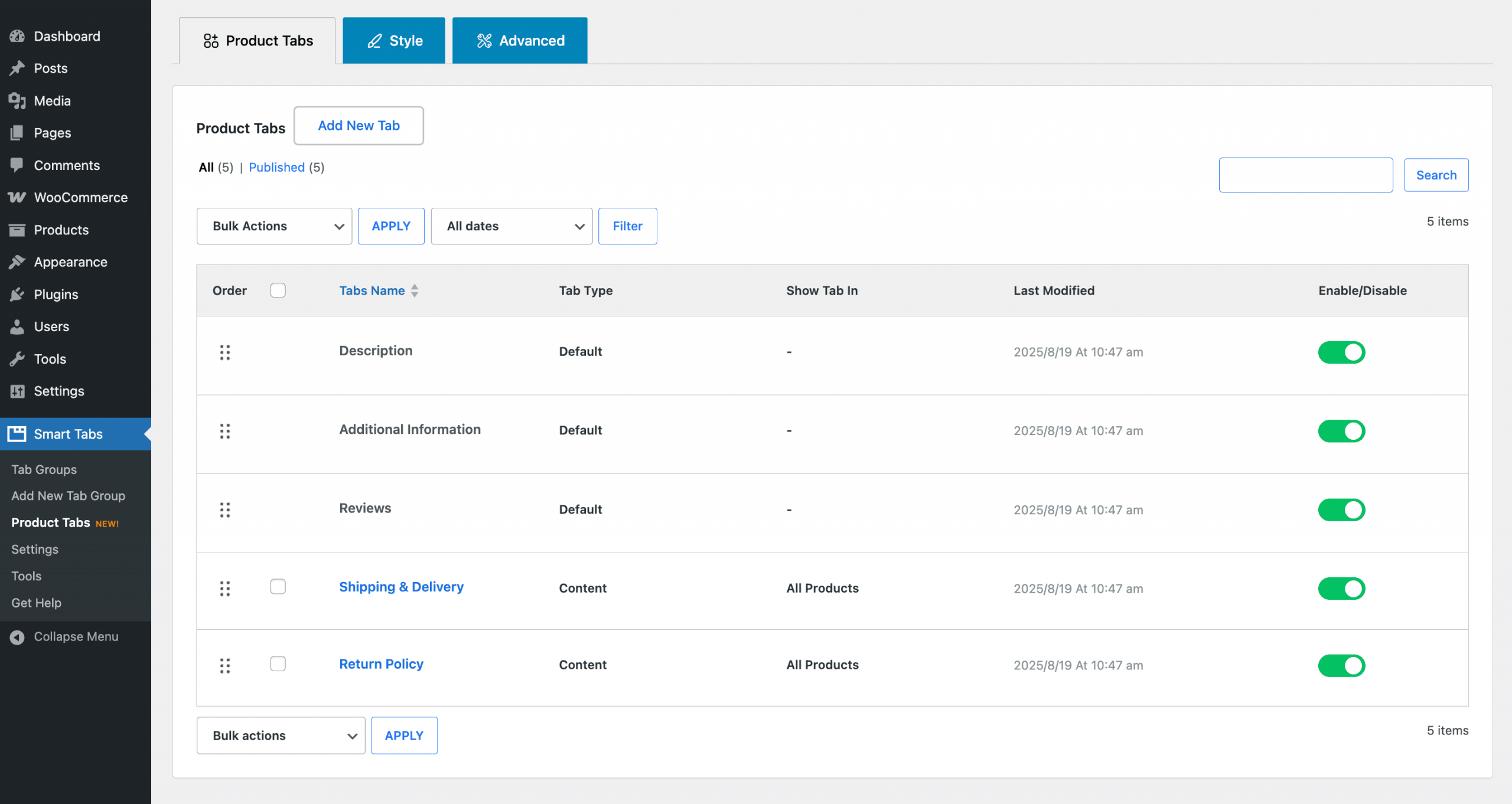Open Tab Groups submenu item
The image size is (1512, 804).
44,469
